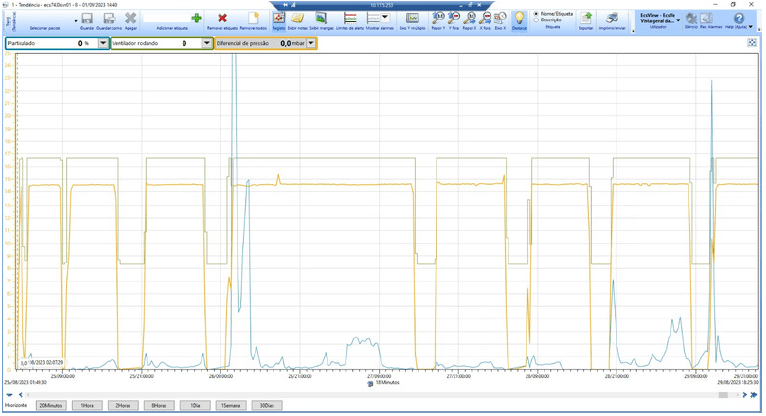
Task: Open the Diferencial de pressão dropdown arrow
Action: [311, 43]
